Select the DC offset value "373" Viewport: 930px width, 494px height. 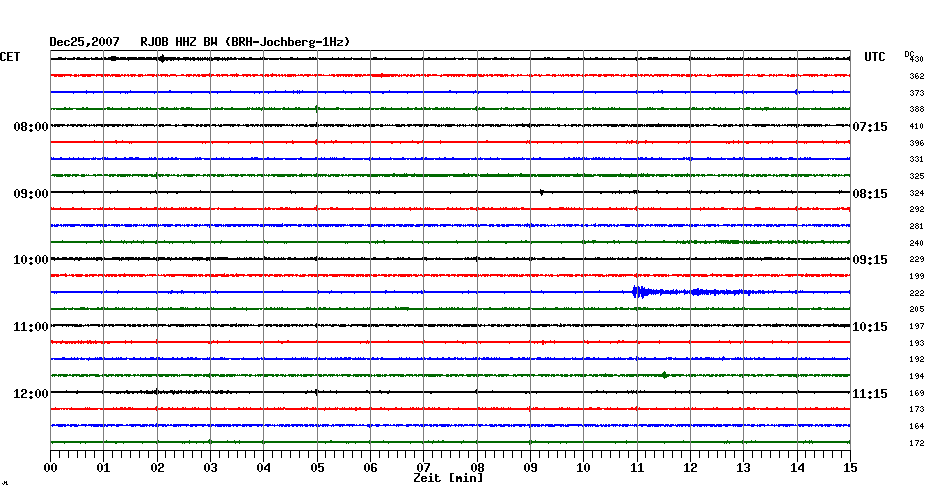pos(917,93)
